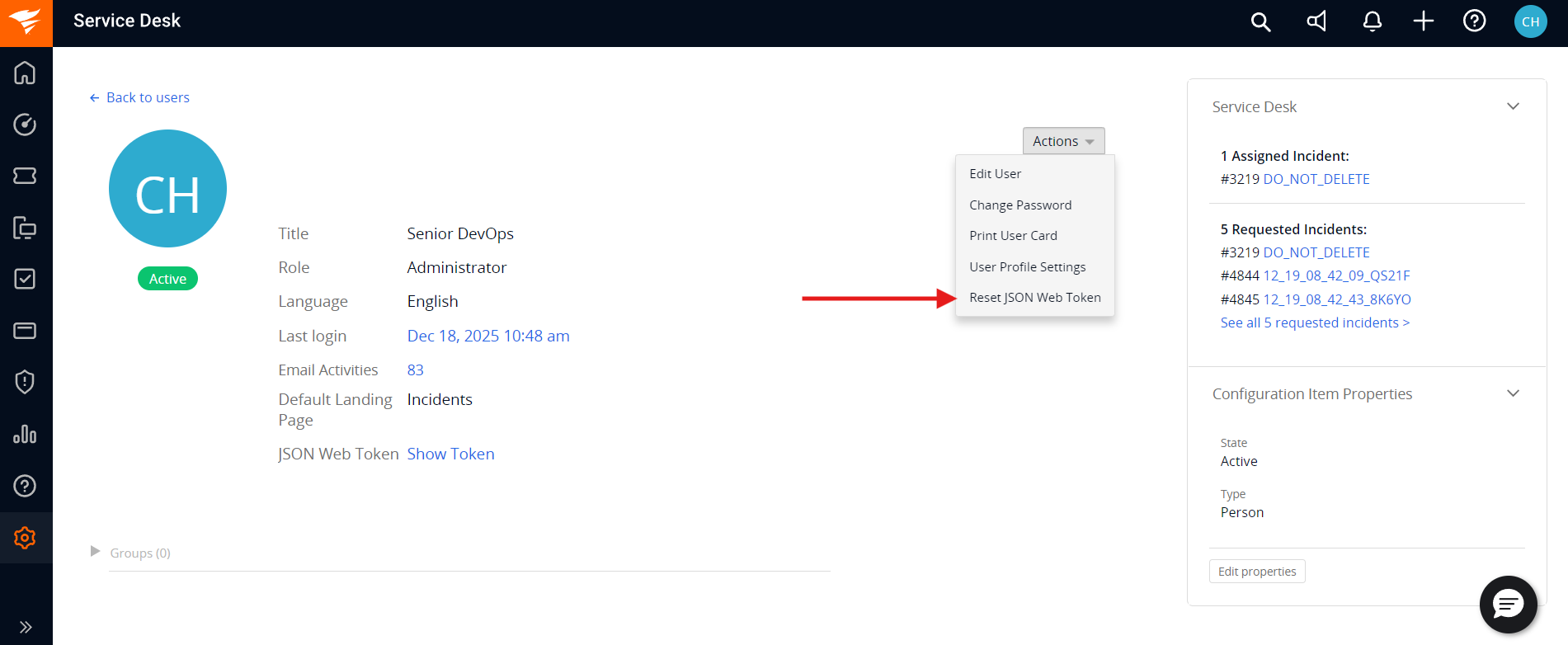Choose Change Password from the menu
Image resolution: width=1568 pixels, height=645 pixels.
[x=1020, y=205]
